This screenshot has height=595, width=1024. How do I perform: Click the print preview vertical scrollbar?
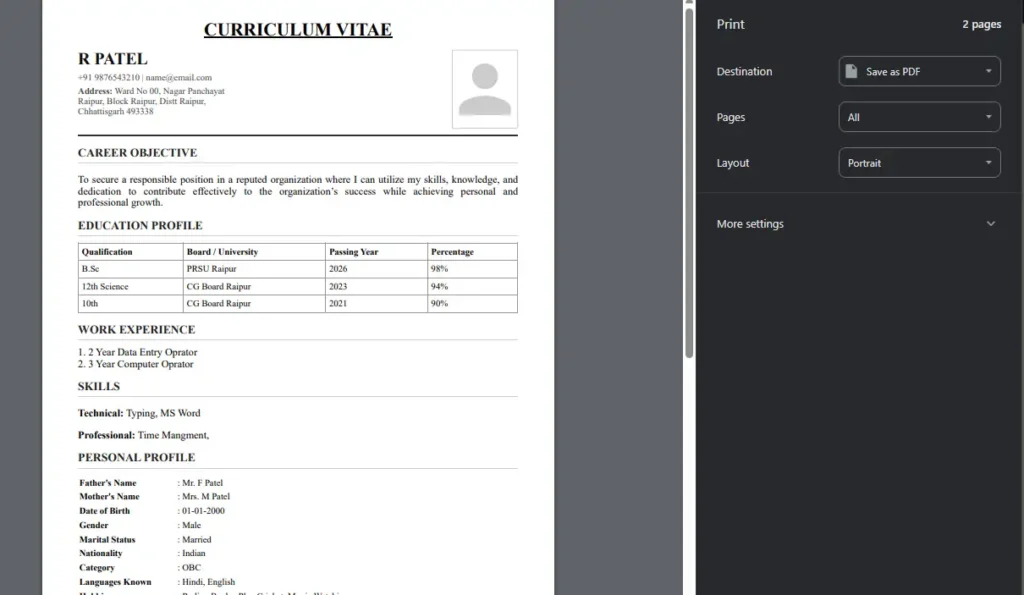tap(689, 183)
